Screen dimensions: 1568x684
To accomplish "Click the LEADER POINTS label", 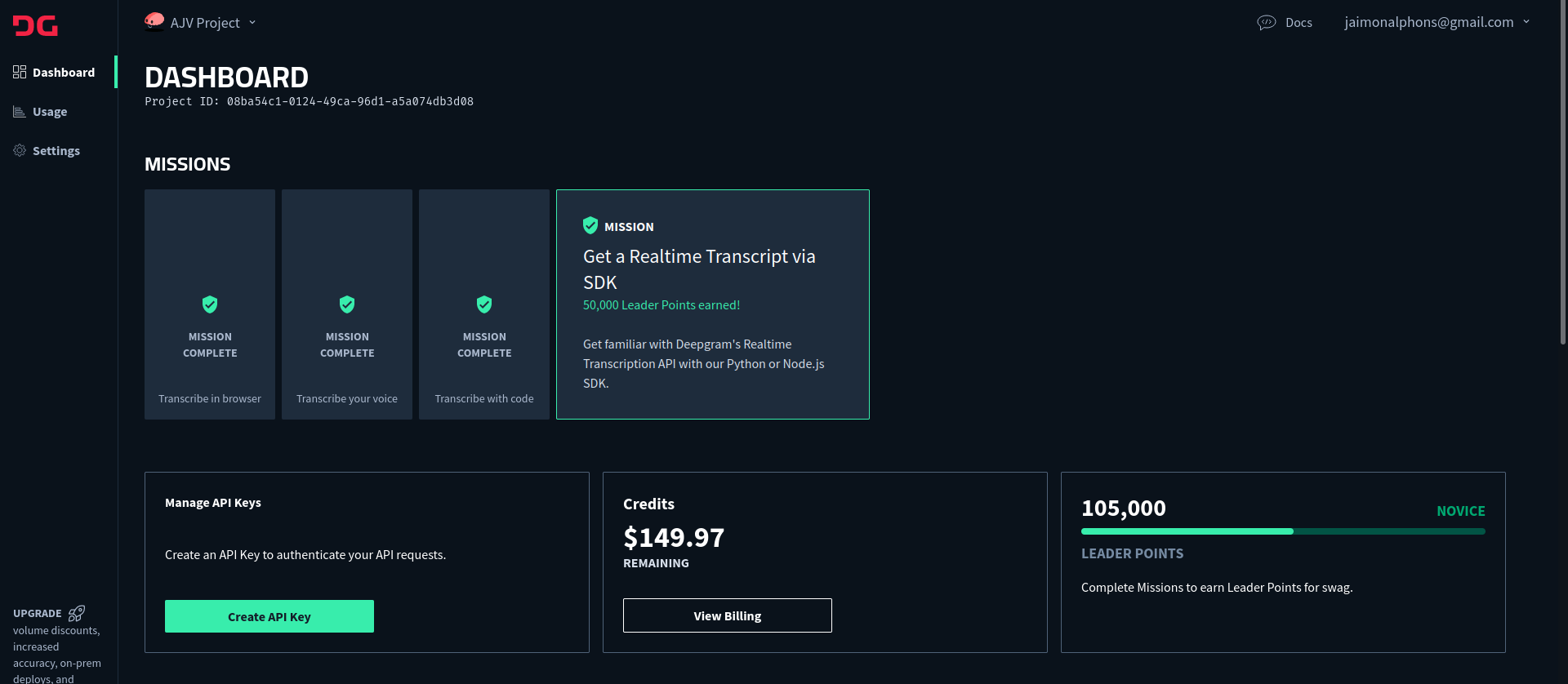I will 1133,553.
